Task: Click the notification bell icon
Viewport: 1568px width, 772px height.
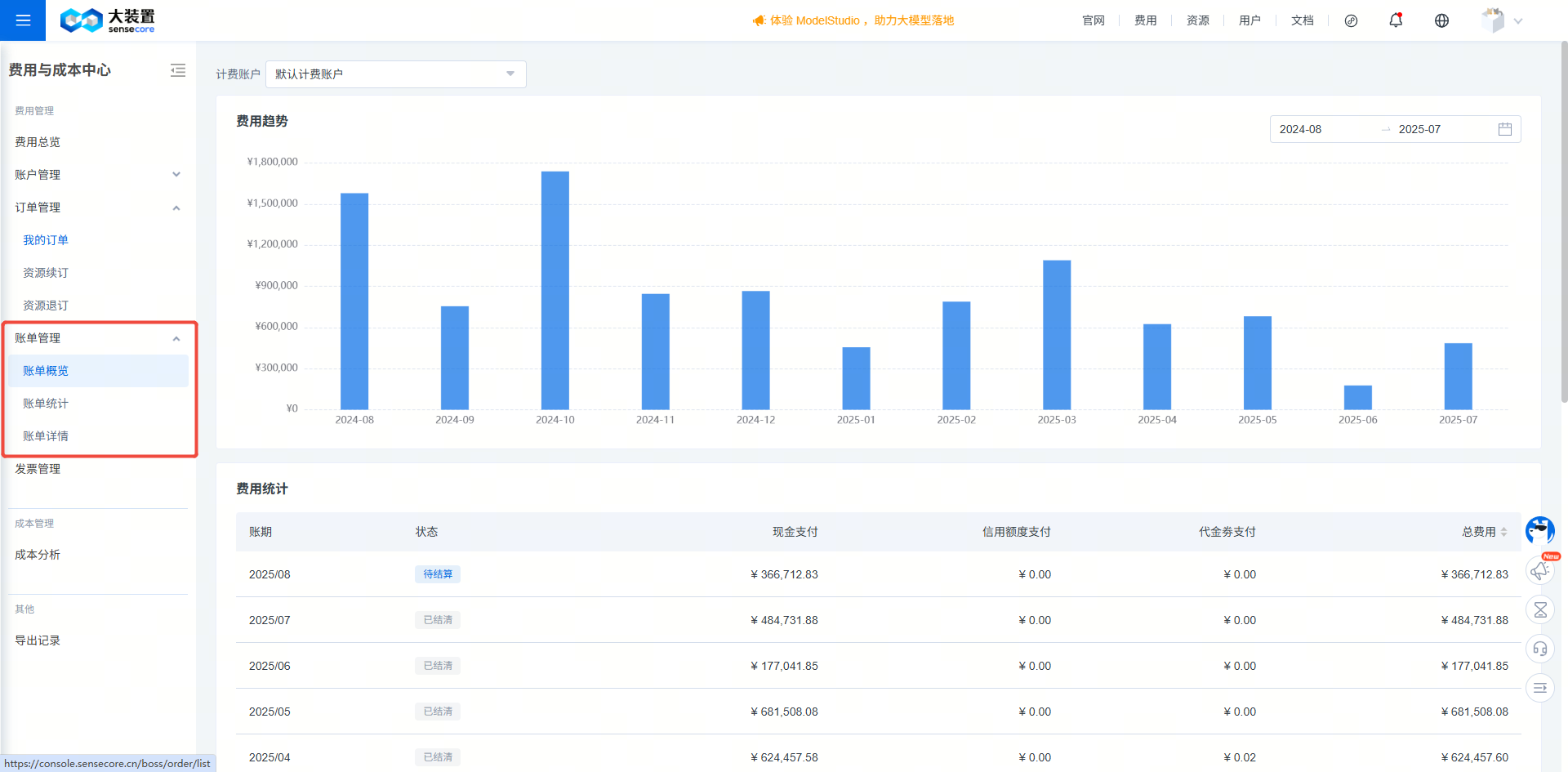Action: [1396, 20]
